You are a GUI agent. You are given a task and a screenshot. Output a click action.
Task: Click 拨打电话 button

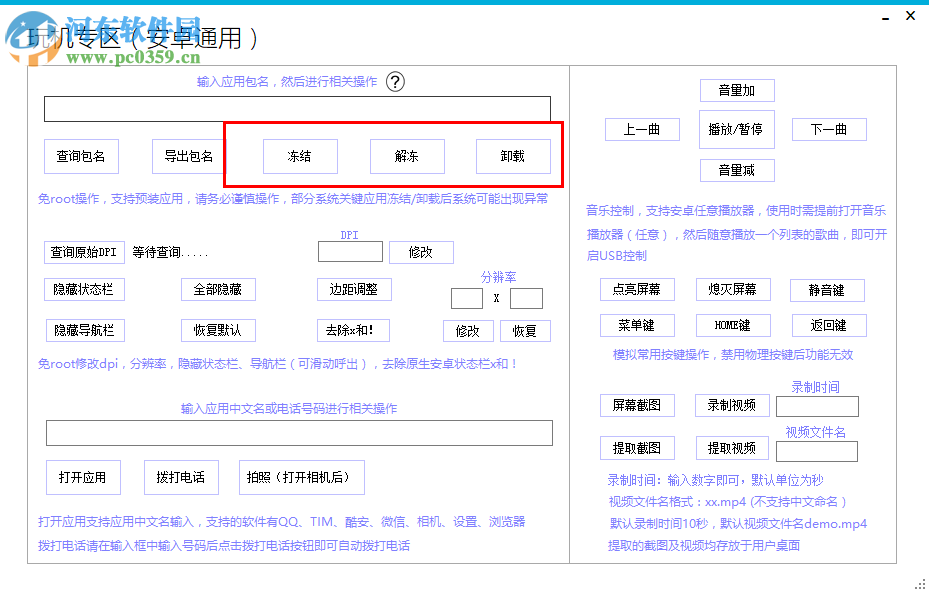181,477
